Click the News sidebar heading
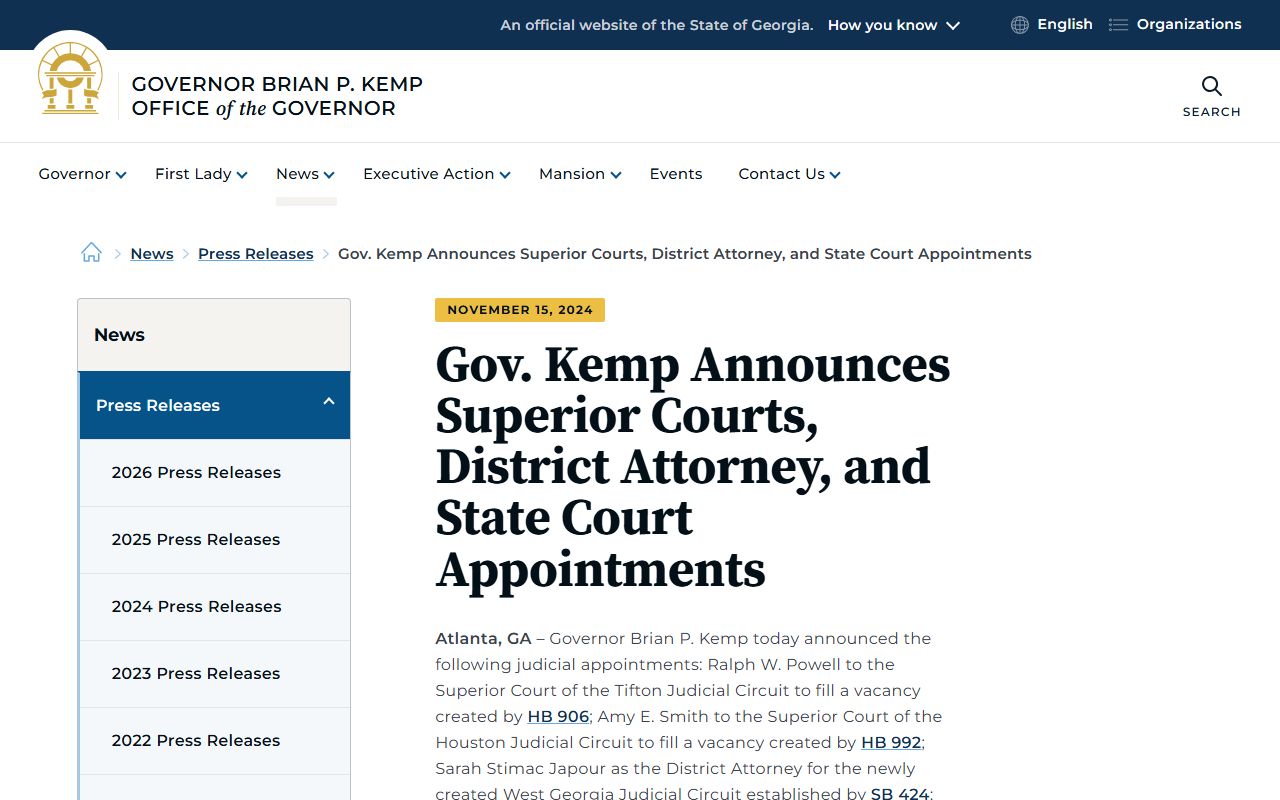1280x800 pixels. [119, 335]
